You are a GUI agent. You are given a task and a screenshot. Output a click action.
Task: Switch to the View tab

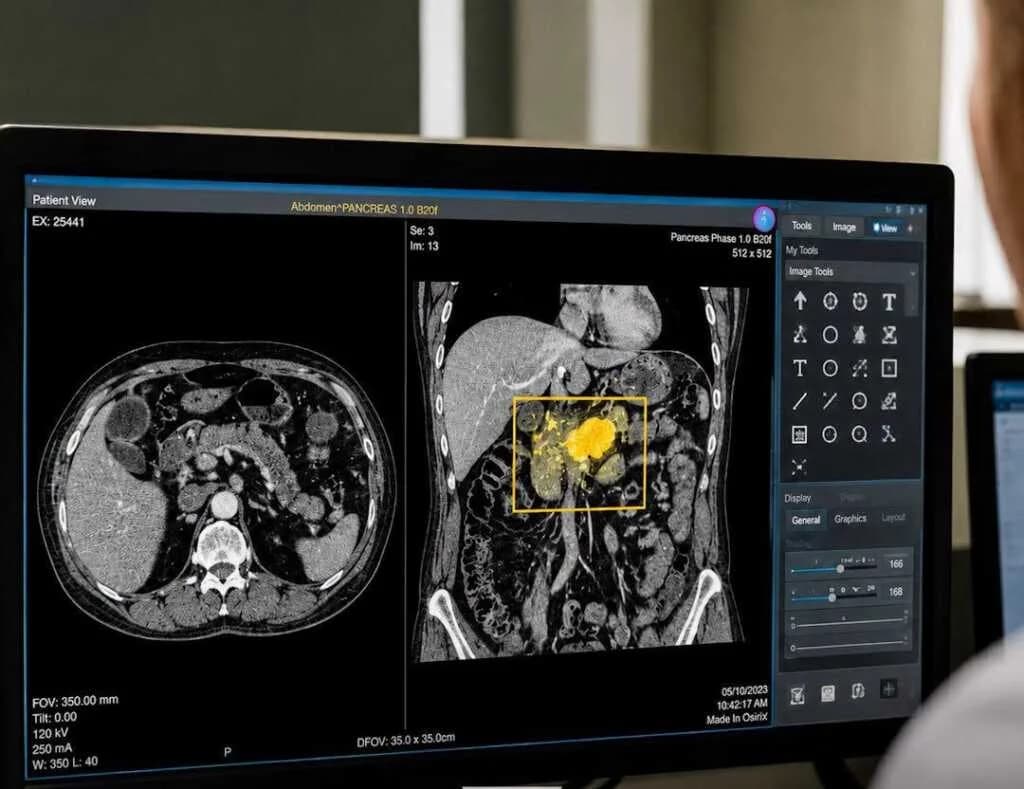885,228
